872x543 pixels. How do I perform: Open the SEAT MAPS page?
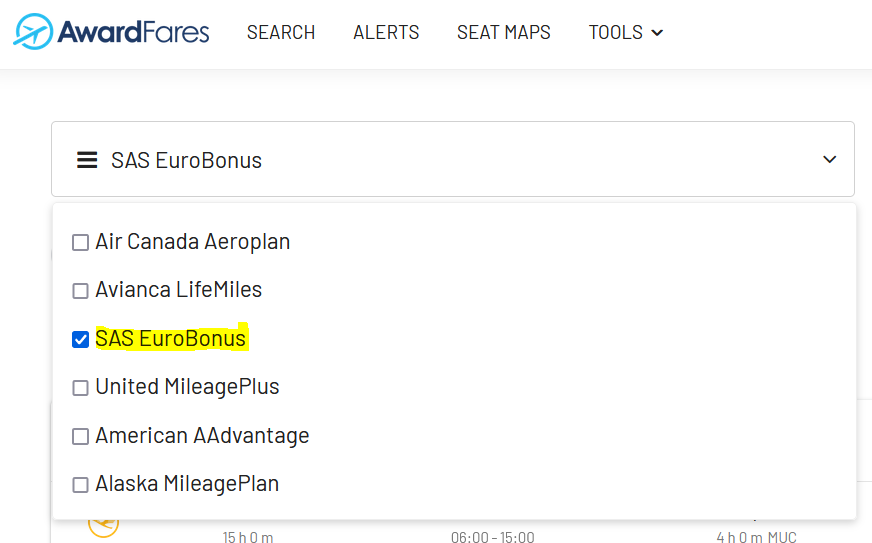(504, 33)
